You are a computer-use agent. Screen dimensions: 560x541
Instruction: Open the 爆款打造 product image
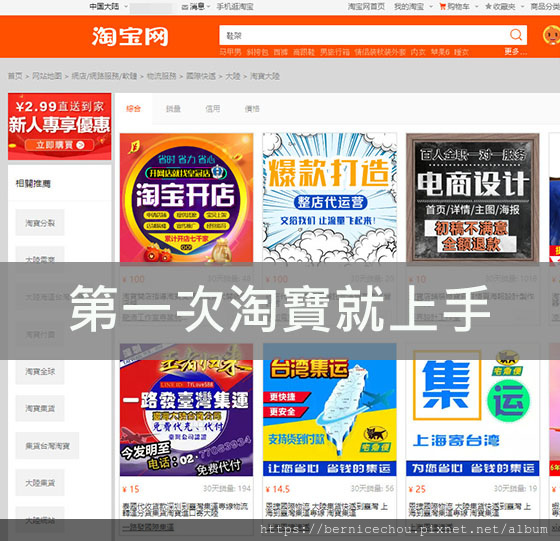click(x=330, y=199)
